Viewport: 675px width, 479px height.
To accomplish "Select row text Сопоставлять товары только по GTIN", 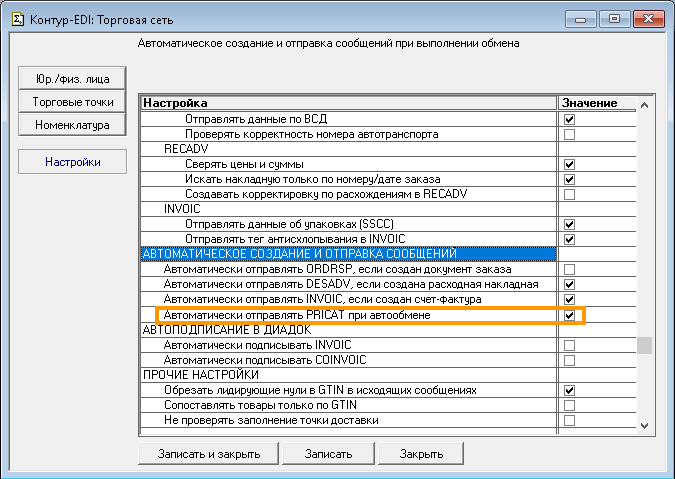I will point(260,405).
